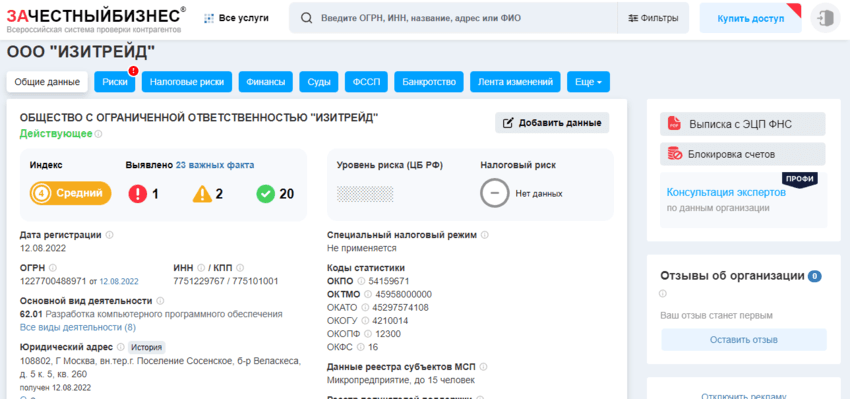Expand the Еще dropdown menu
Viewport: 850px width, 399px height.
(588, 82)
